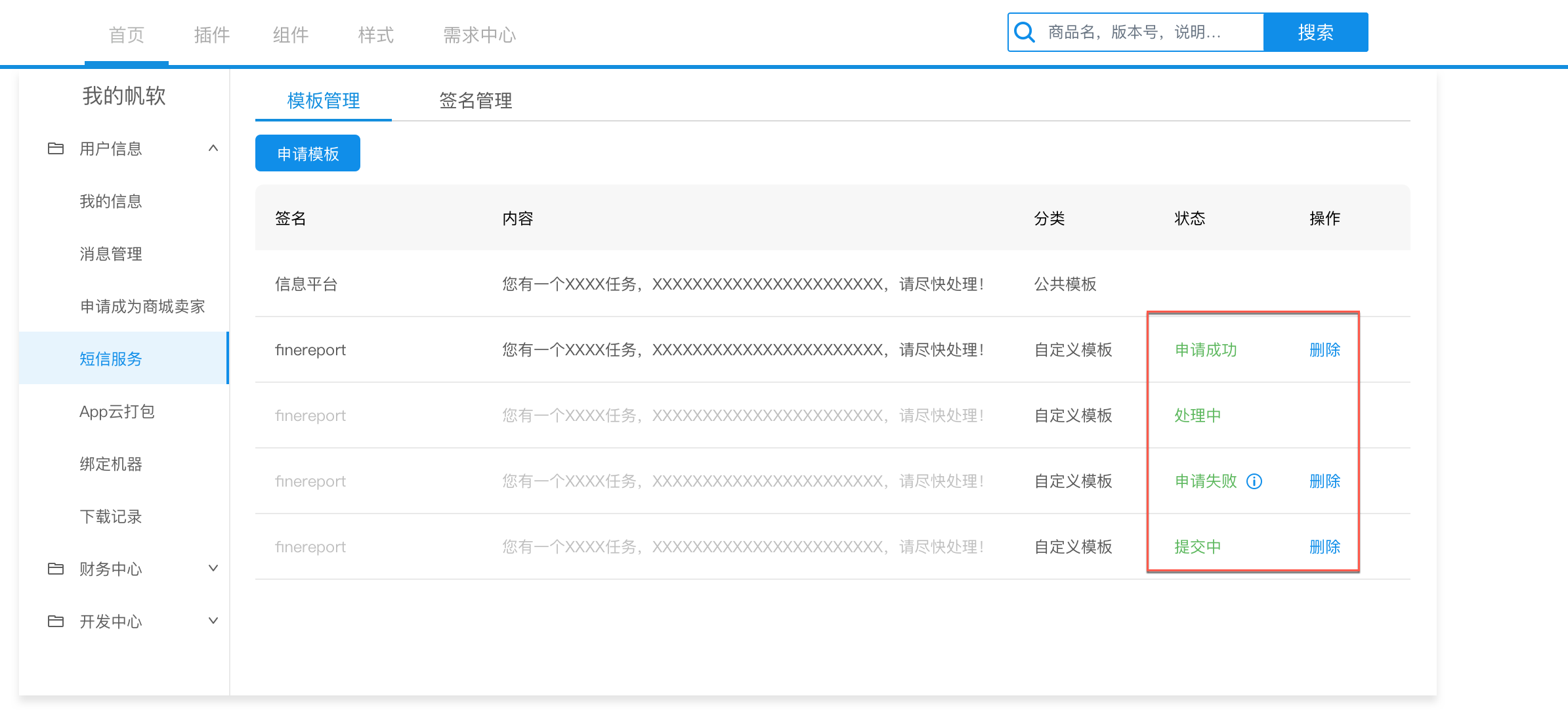1568x723 pixels.
Task: Click the search magnifier icon
Action: pos(1025,32)
